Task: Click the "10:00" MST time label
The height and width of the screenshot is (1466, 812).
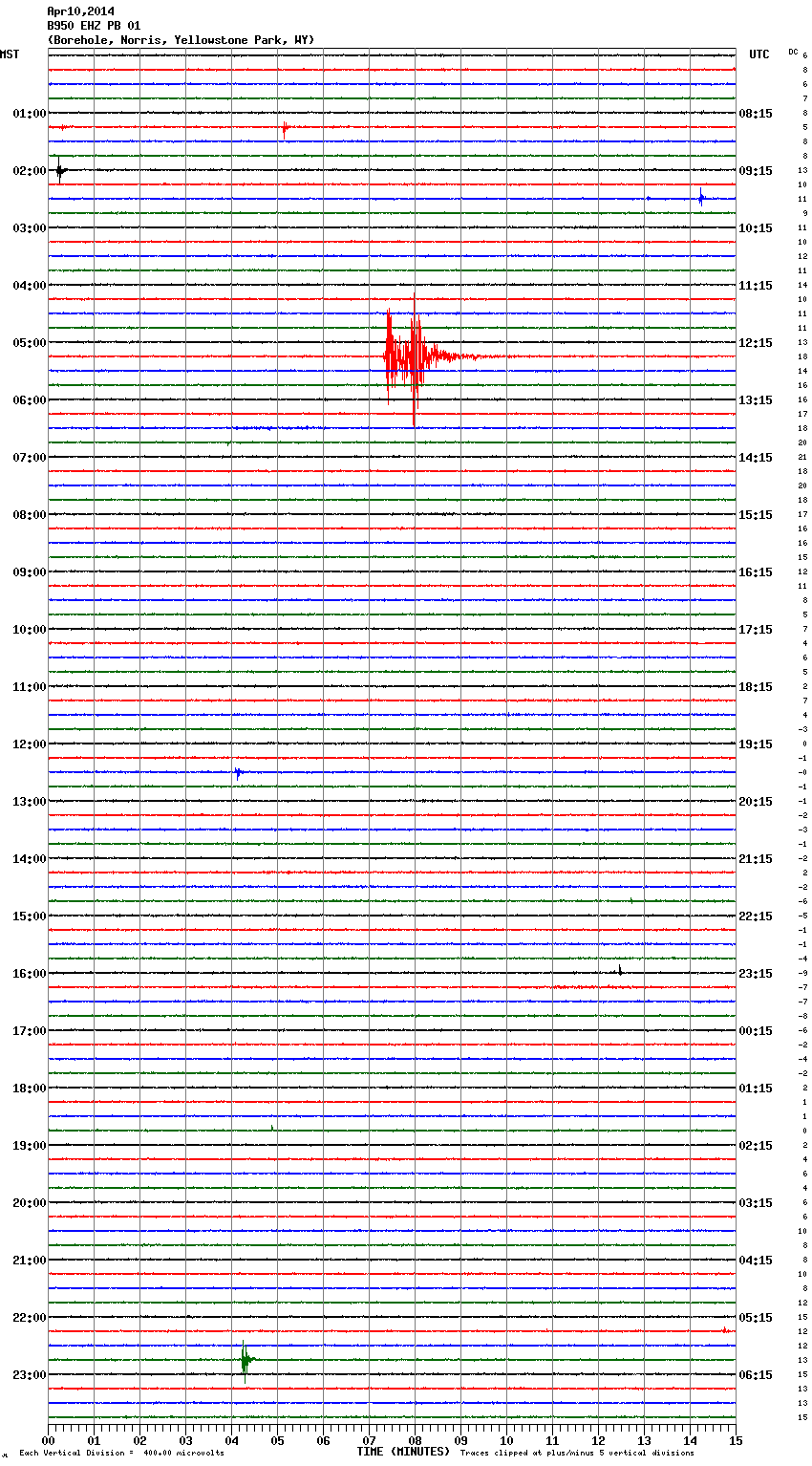Action: pos(30,630)
